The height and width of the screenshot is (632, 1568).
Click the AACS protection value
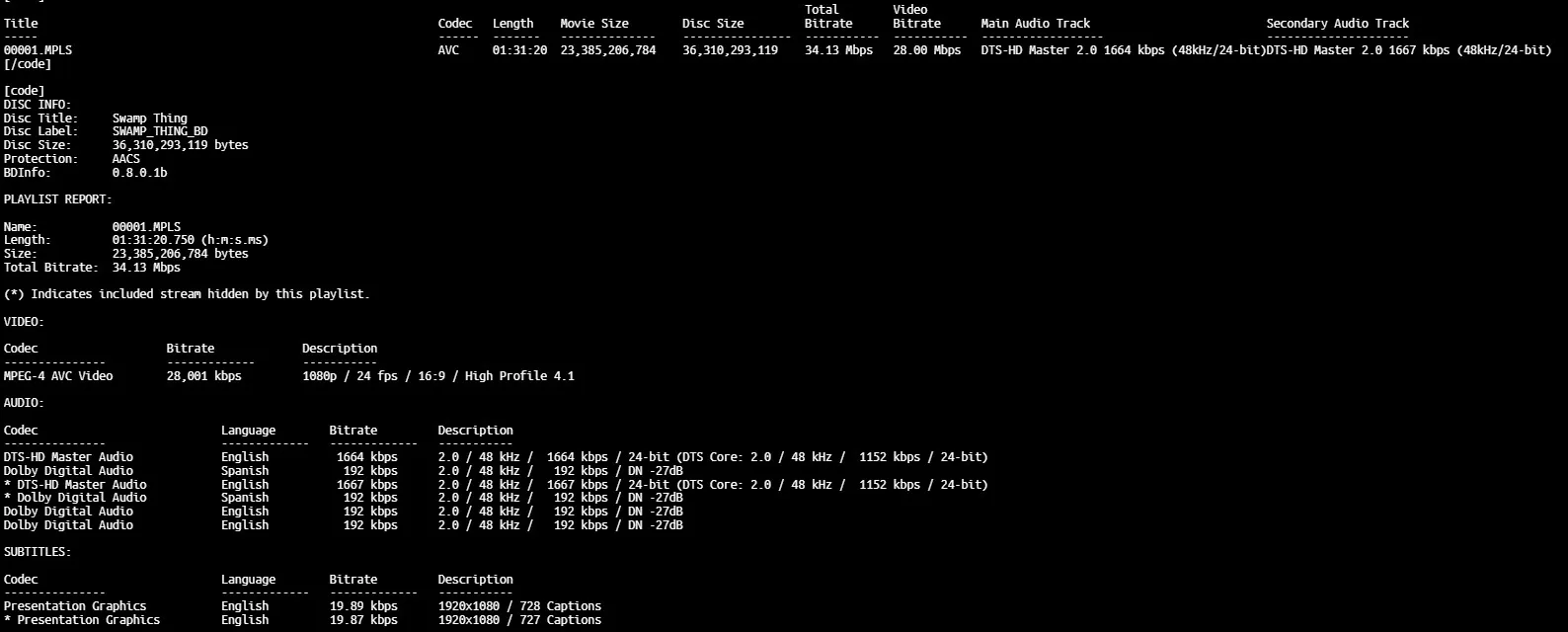coord(125,159)
